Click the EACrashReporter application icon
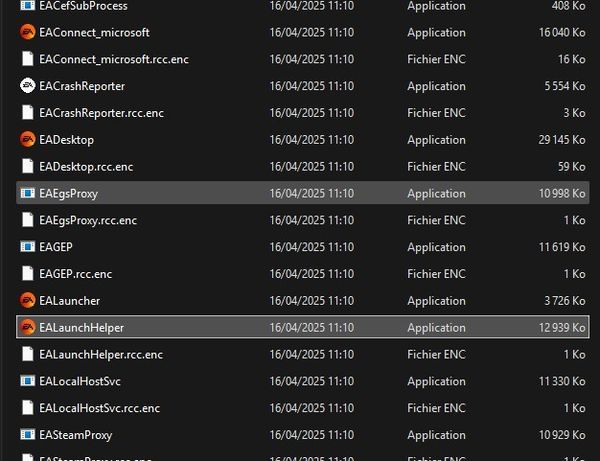The width and height of the screenshot is (600, 461). 28,86
